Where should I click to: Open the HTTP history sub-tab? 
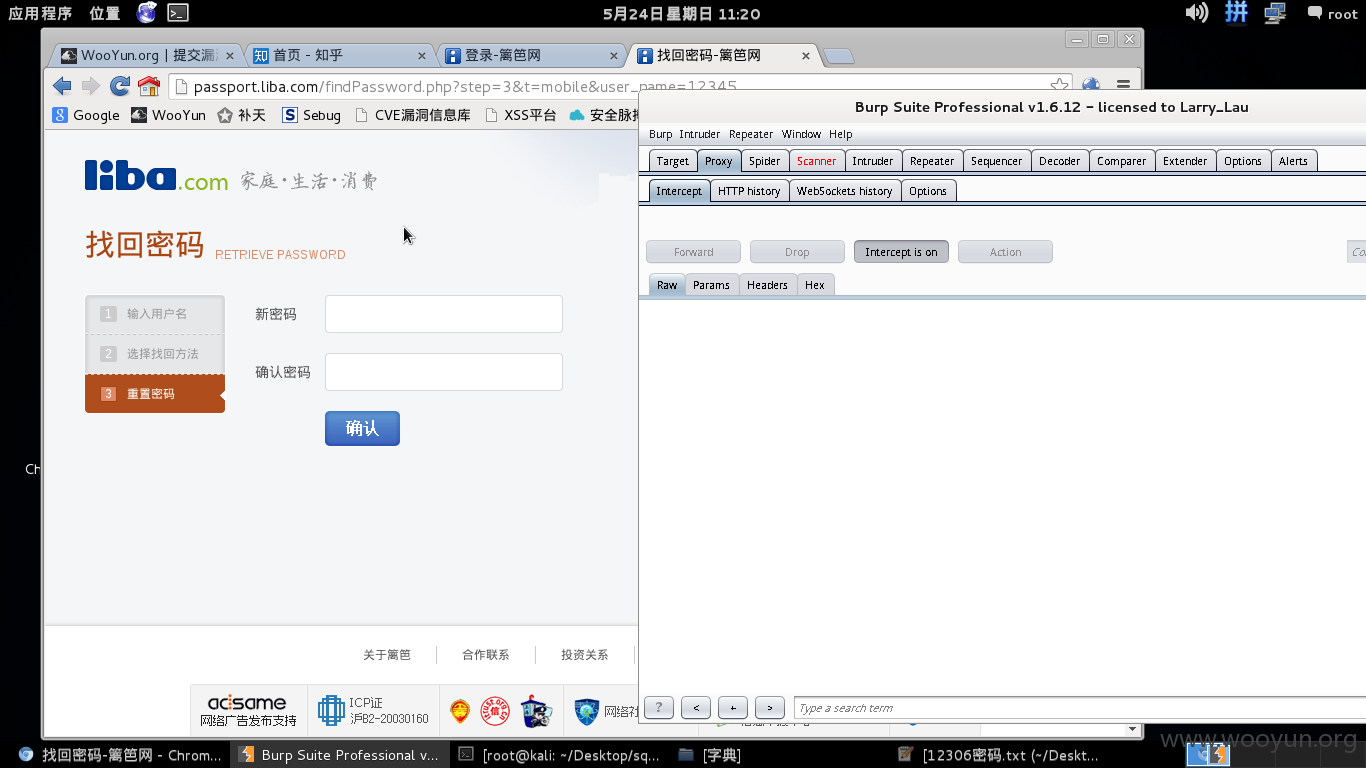pyautogui.click(x=749, y=191)
